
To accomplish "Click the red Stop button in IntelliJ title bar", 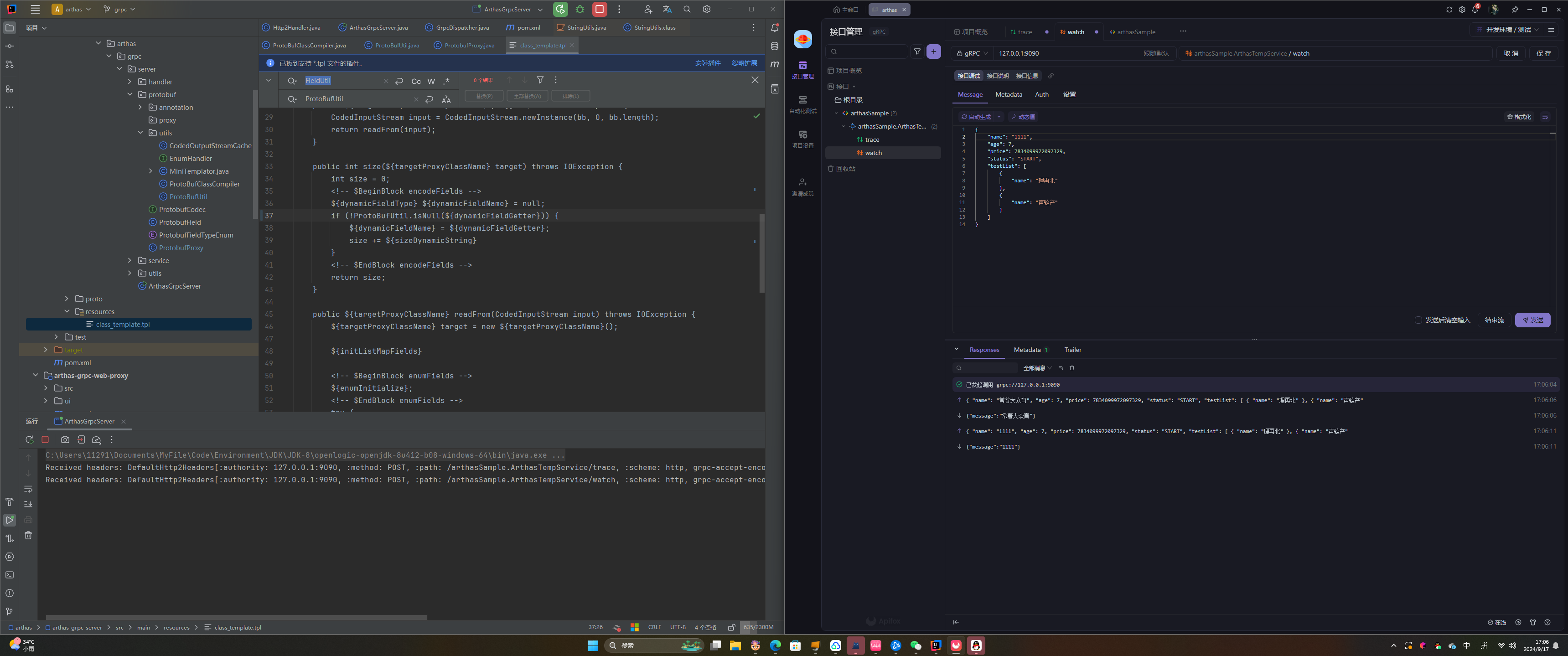I will click(600, 9).
